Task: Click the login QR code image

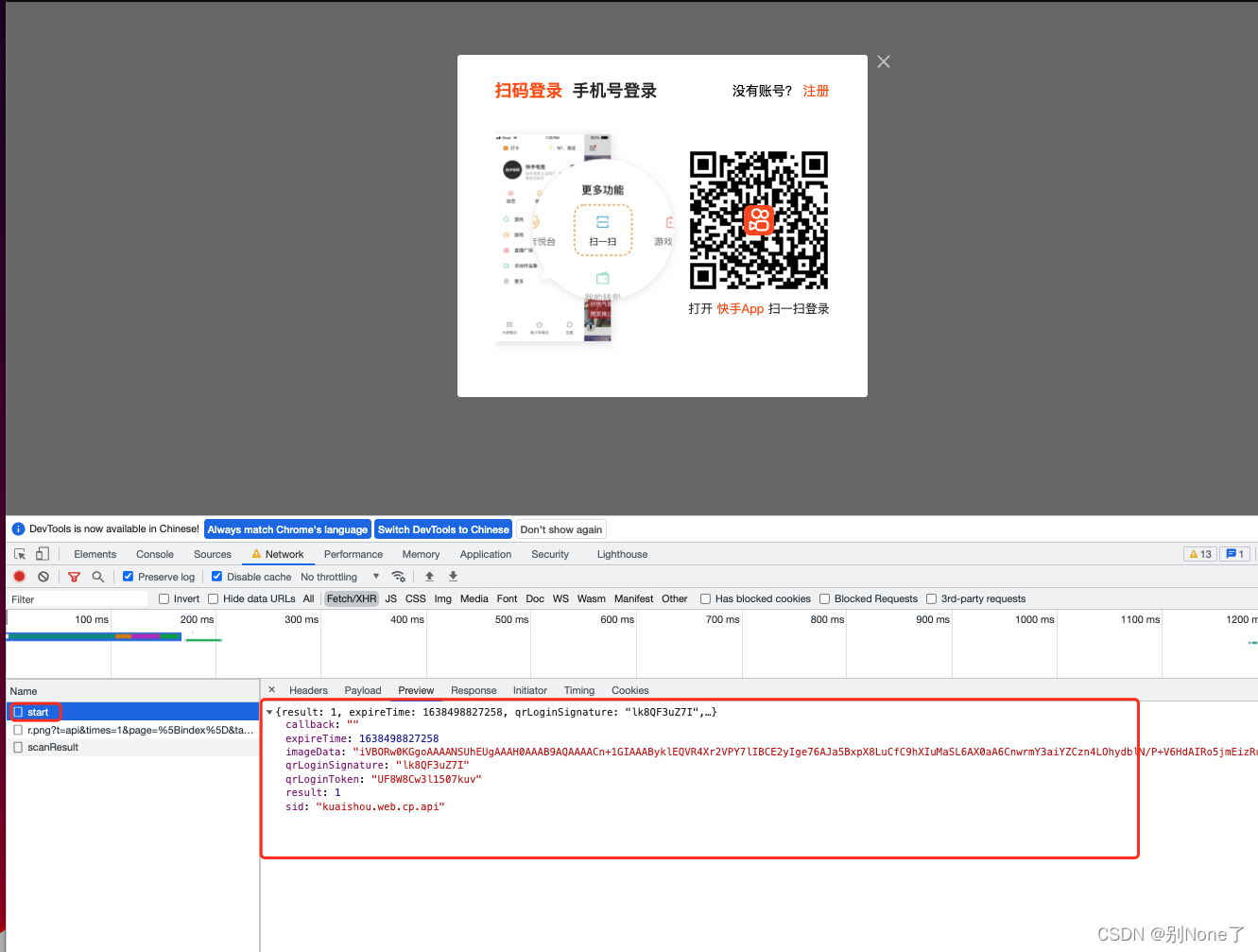Action: [759, 220]
